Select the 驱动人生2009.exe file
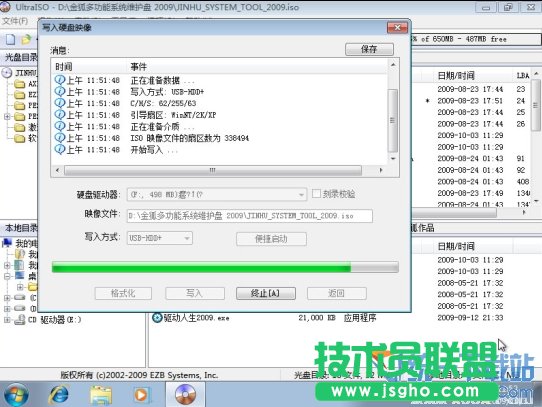The image size is (542, 407). pos(196,318)
